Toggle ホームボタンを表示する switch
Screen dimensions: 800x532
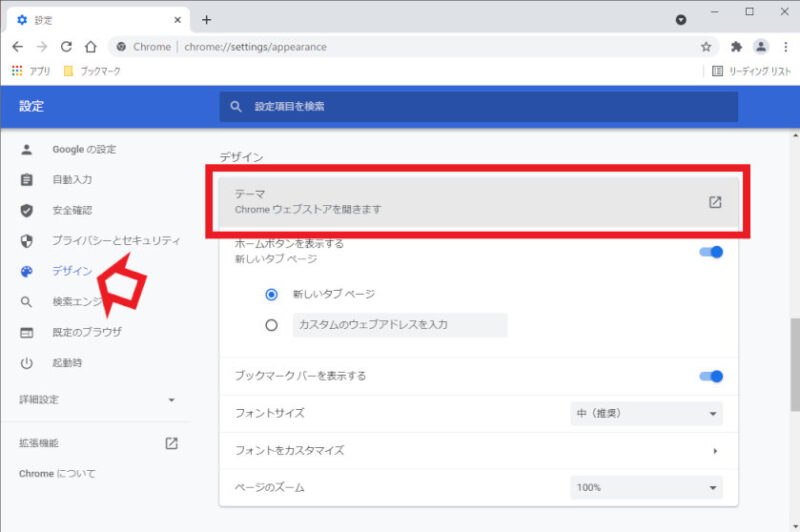tap(711, 252)
